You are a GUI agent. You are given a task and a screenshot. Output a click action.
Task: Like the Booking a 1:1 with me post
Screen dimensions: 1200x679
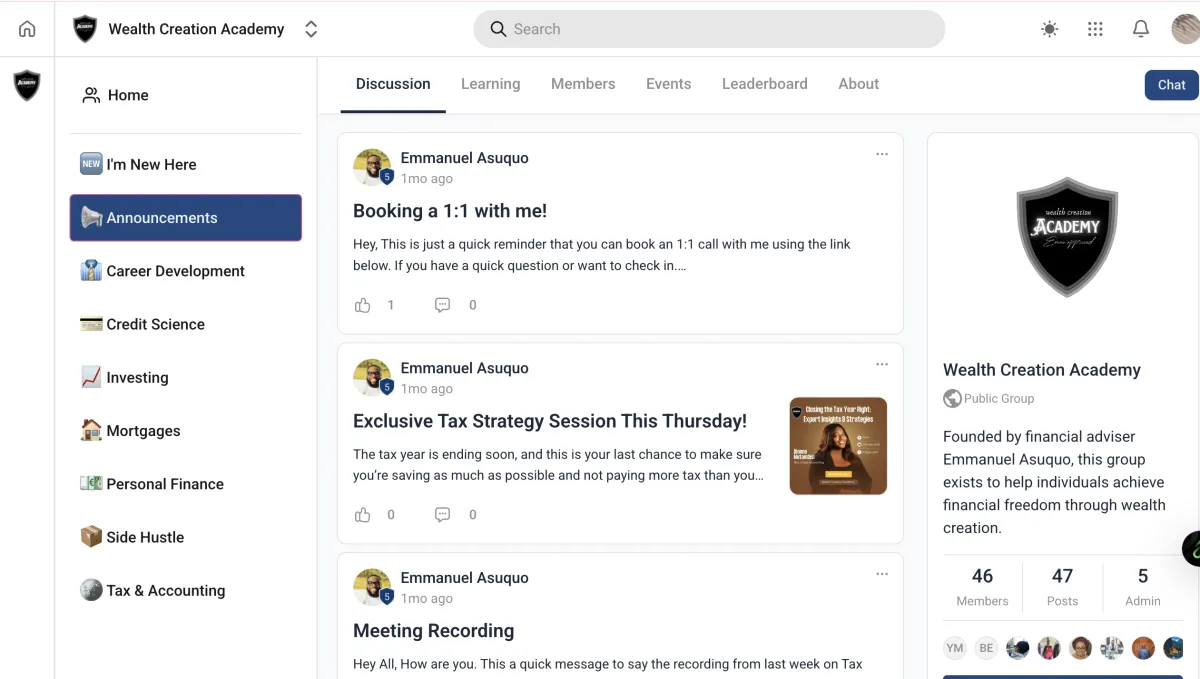point(363,305)
